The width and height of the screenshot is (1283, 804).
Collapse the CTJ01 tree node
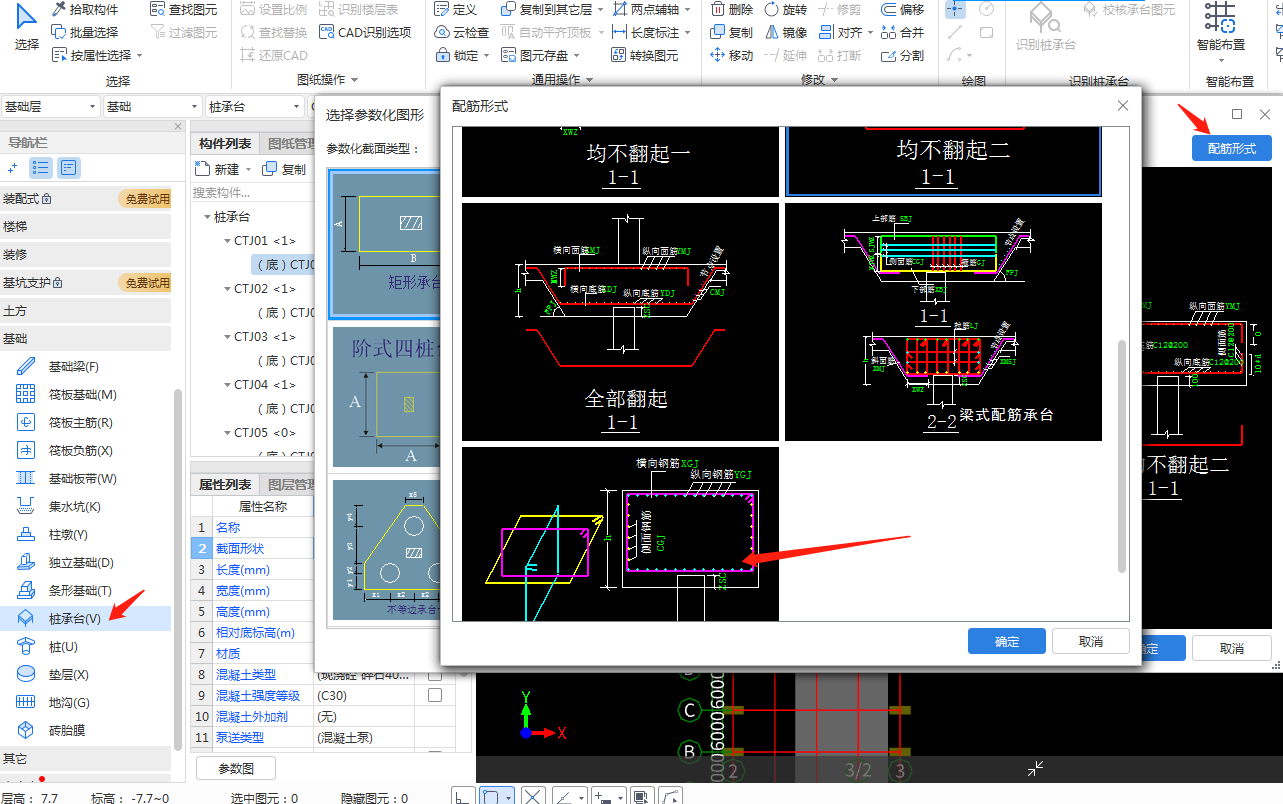coord(227,241)
